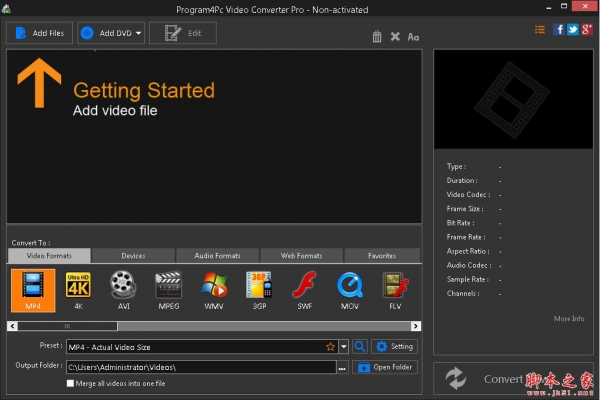Click the Add Files button
Viewport: 600px width, 400px height.
click(x=39, y=33)
